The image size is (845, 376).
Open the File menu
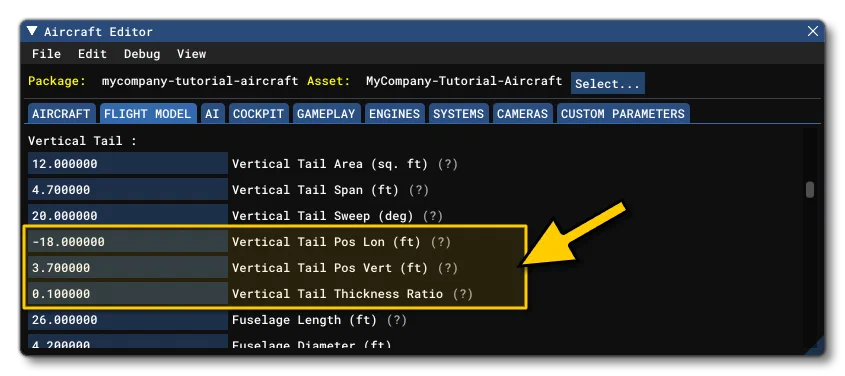coord(46,54)
